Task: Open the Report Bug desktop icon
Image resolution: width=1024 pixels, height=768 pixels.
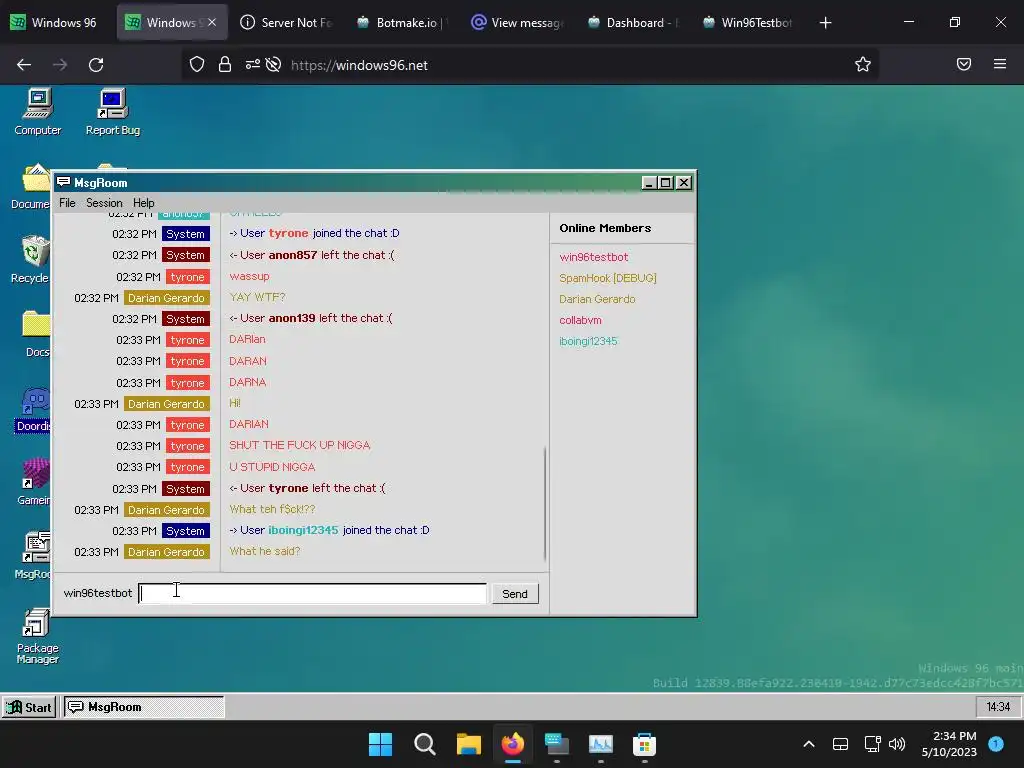Action: point(112,112)
